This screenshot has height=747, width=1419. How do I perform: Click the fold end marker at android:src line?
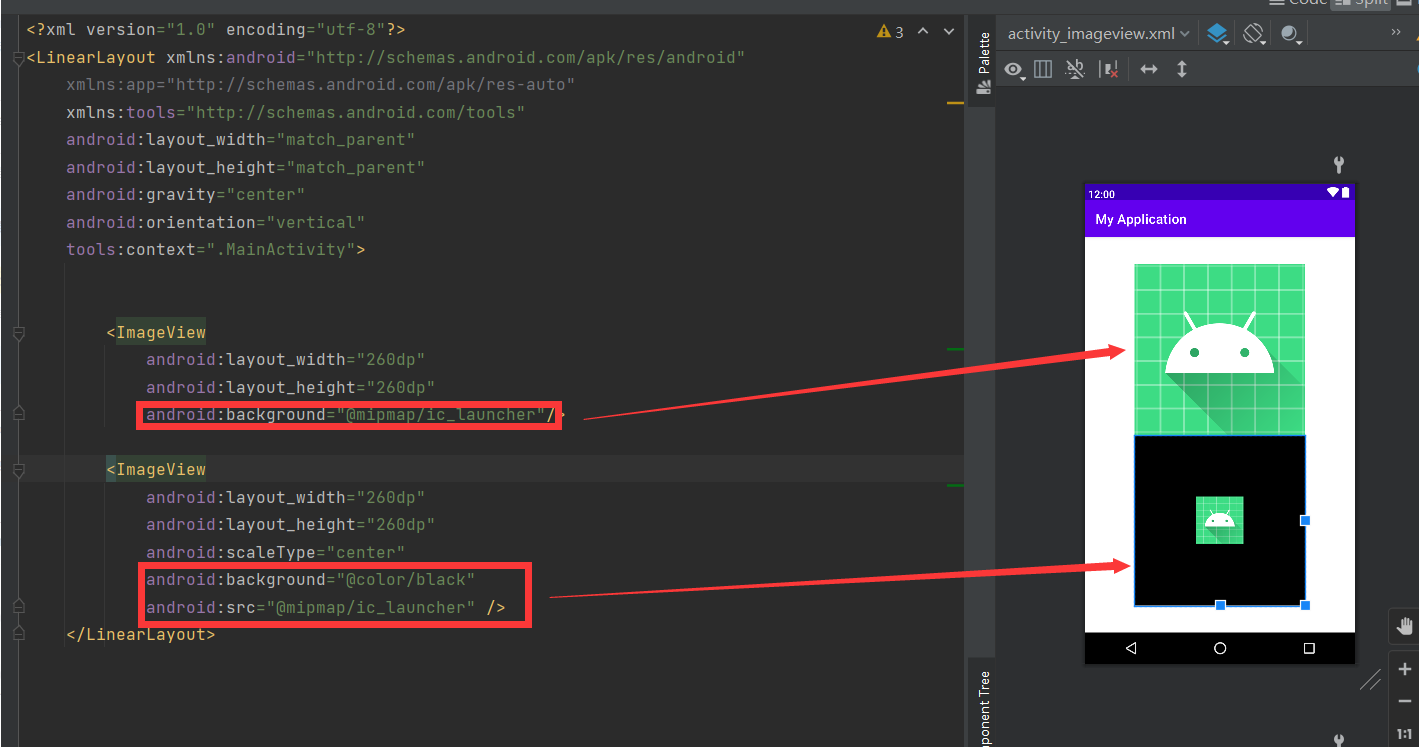(x=18, y=607)
